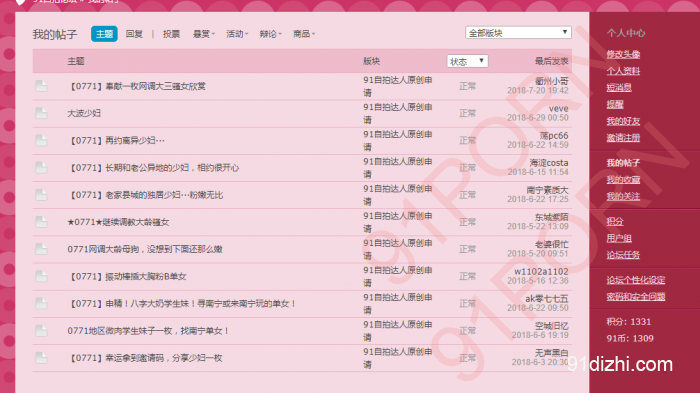Switch to the 投票 tab

171,34
